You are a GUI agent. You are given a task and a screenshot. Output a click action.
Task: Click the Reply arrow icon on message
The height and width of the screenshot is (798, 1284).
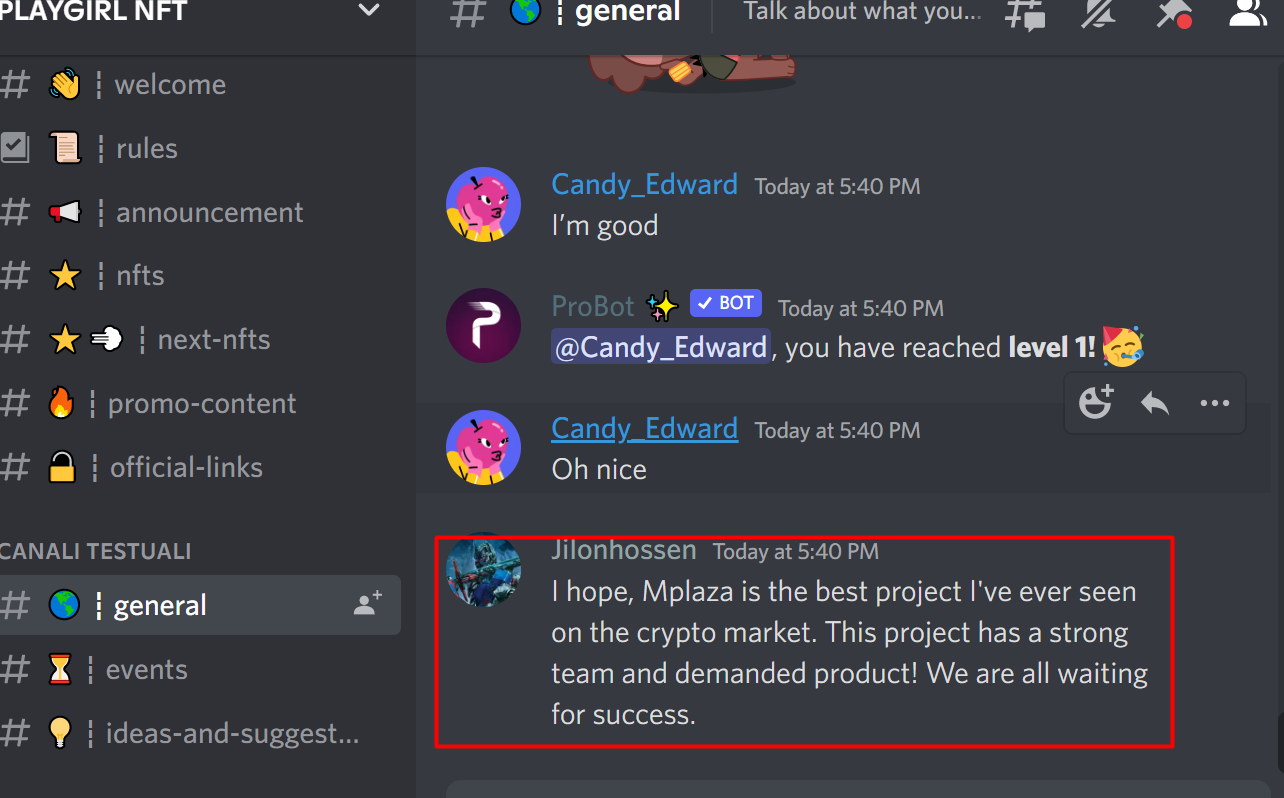[x=1155, y=403]
